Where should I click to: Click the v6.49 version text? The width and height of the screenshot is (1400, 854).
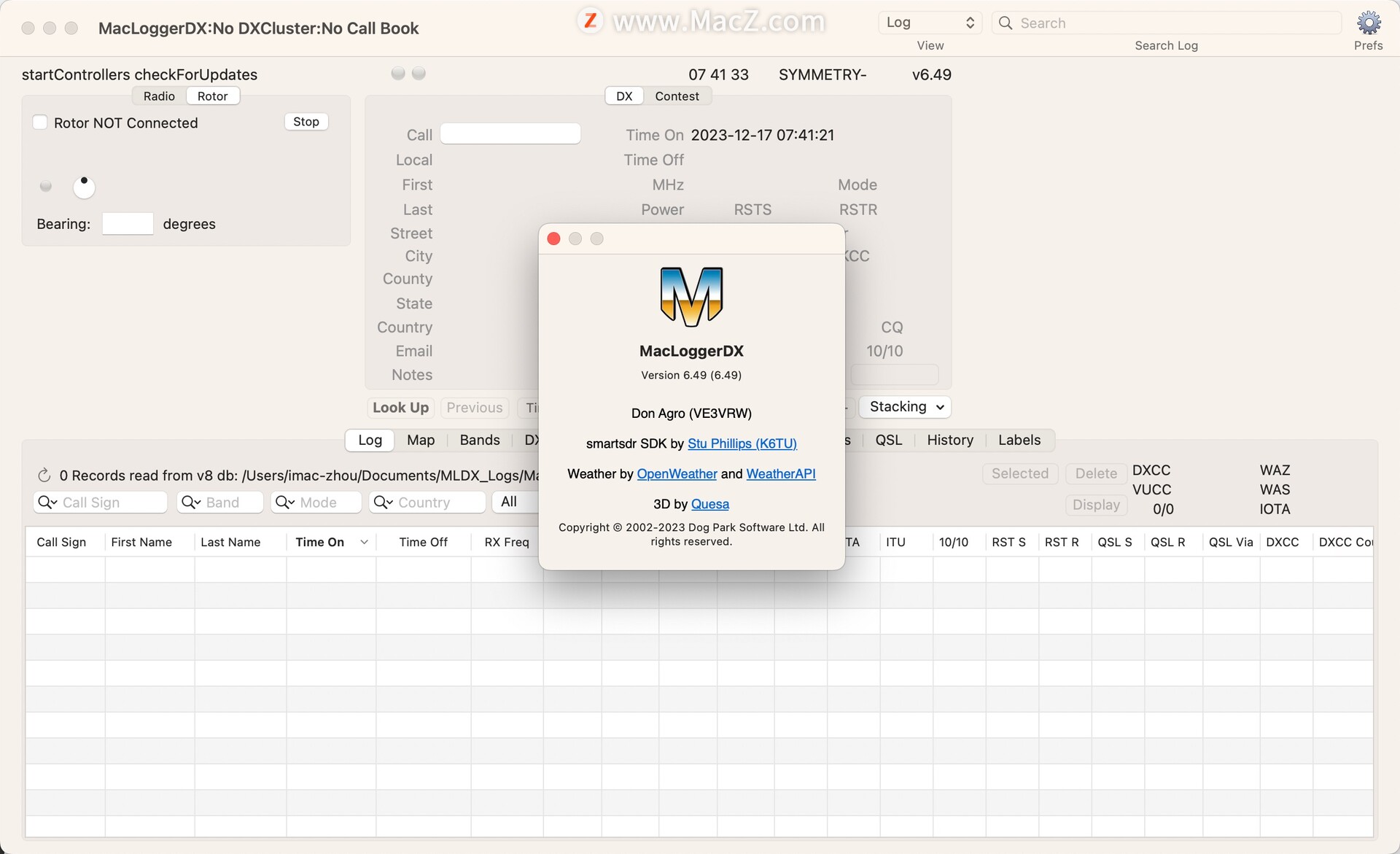(x=931, y=74)
